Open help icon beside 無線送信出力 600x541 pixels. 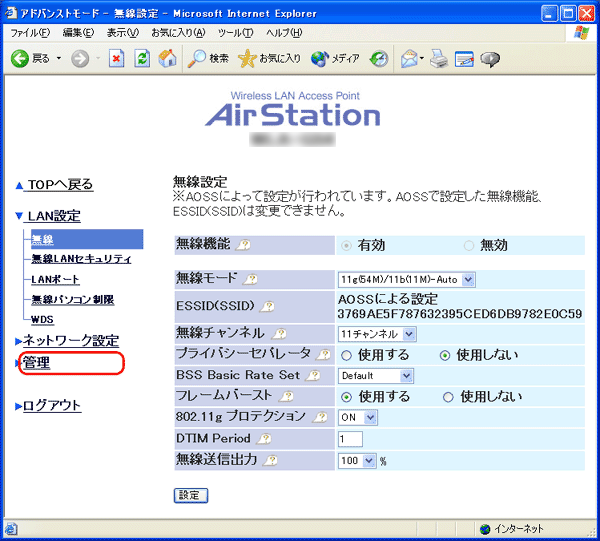(x=271, y=460)
